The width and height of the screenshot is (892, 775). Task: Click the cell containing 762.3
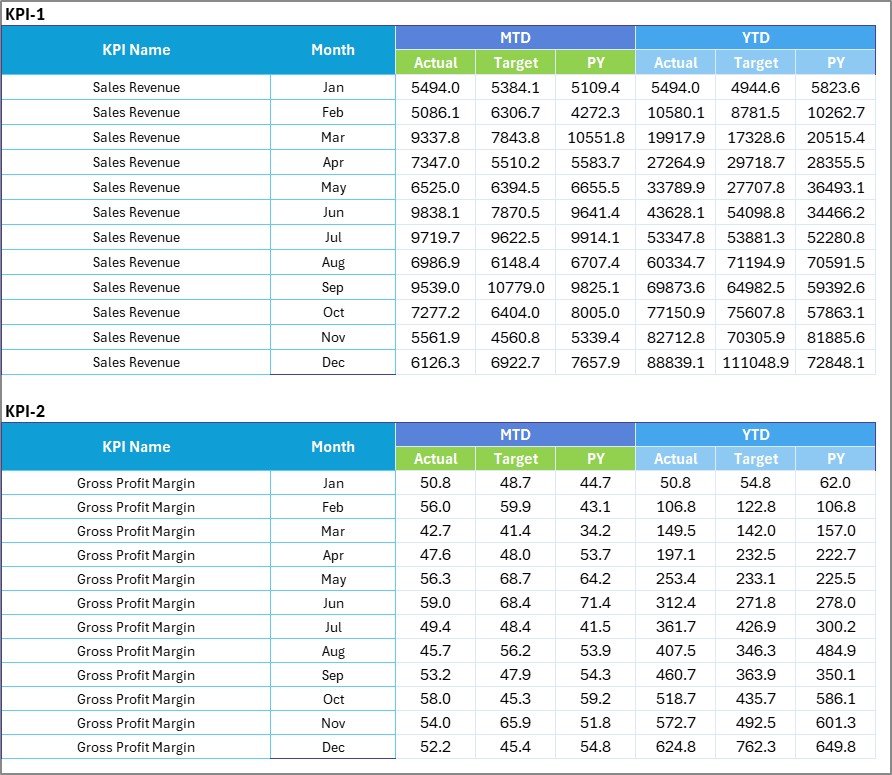coord(755,747)
